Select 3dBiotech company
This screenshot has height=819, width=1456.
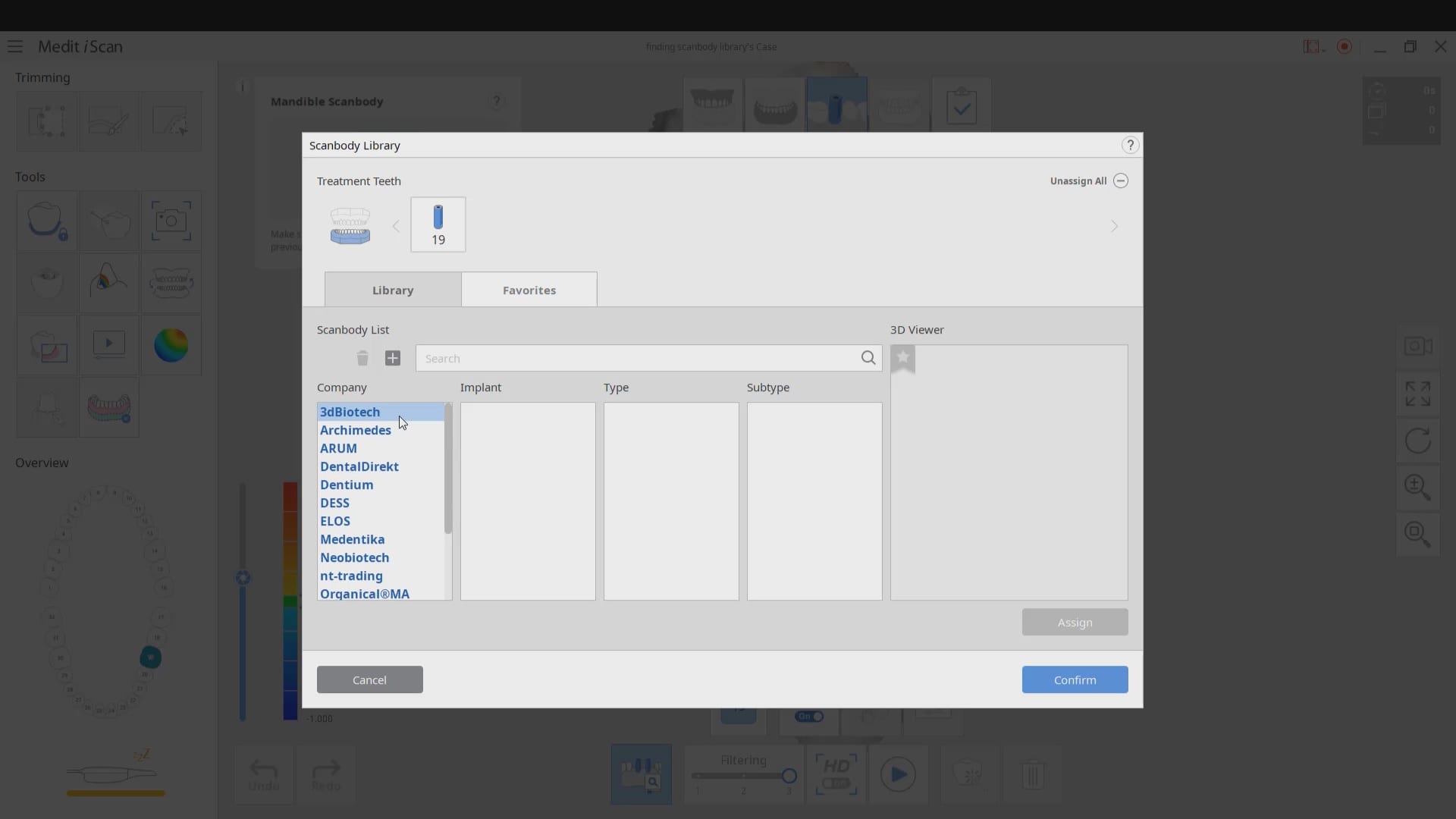pyautogui.click(x=381, y=412)
